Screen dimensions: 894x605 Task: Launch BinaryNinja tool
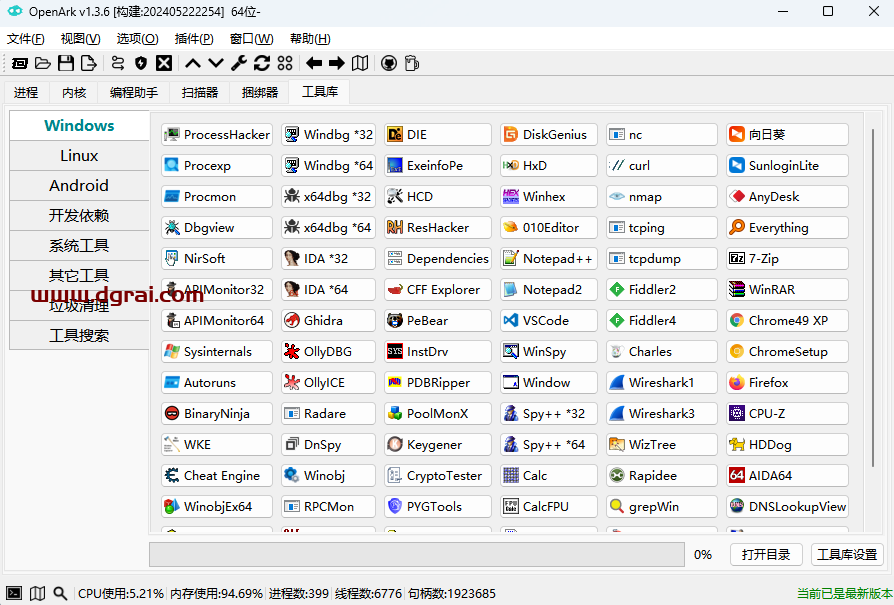(217, 413)
